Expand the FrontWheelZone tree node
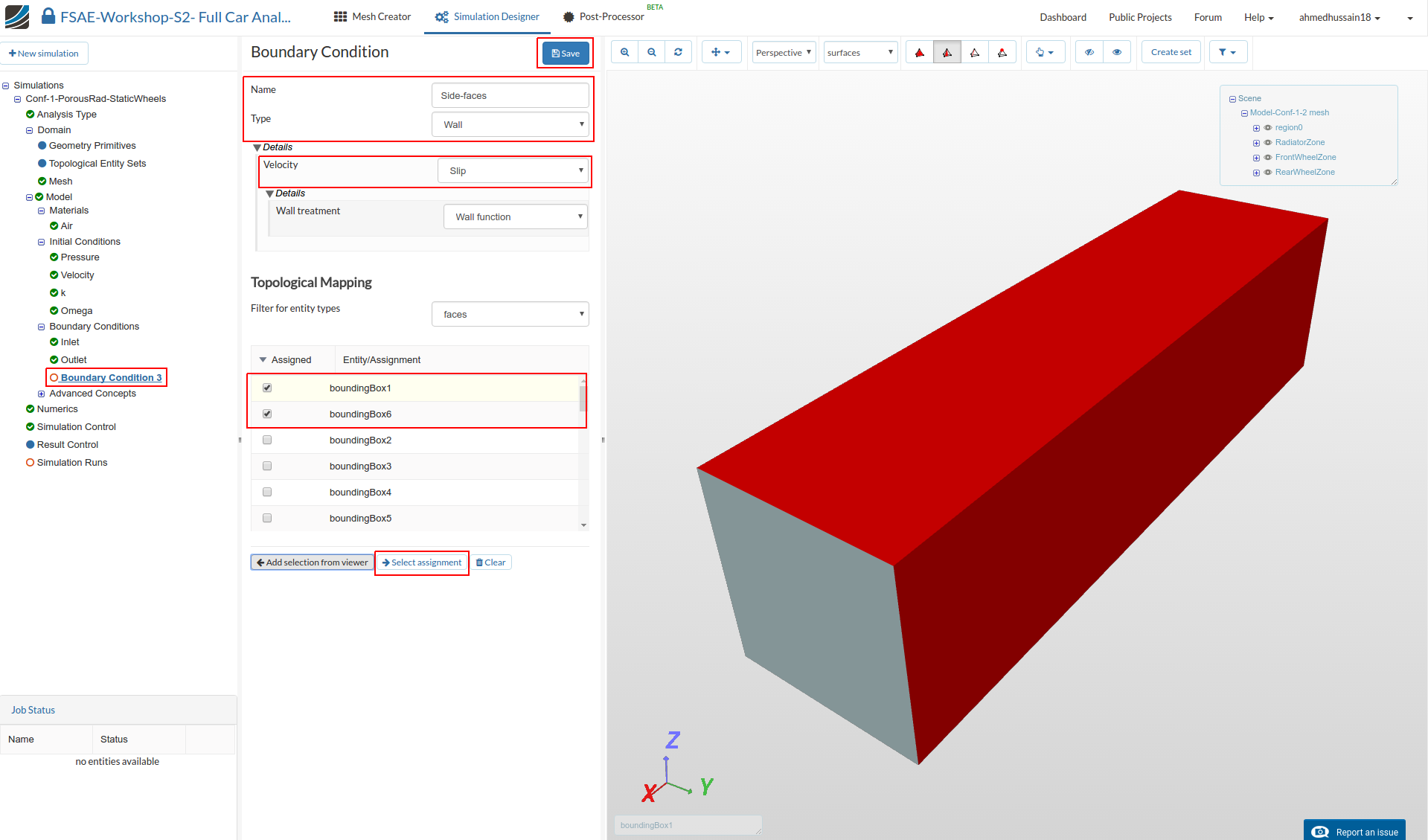Screen dimensions: 1428x840 click(x=1256, y=158)
